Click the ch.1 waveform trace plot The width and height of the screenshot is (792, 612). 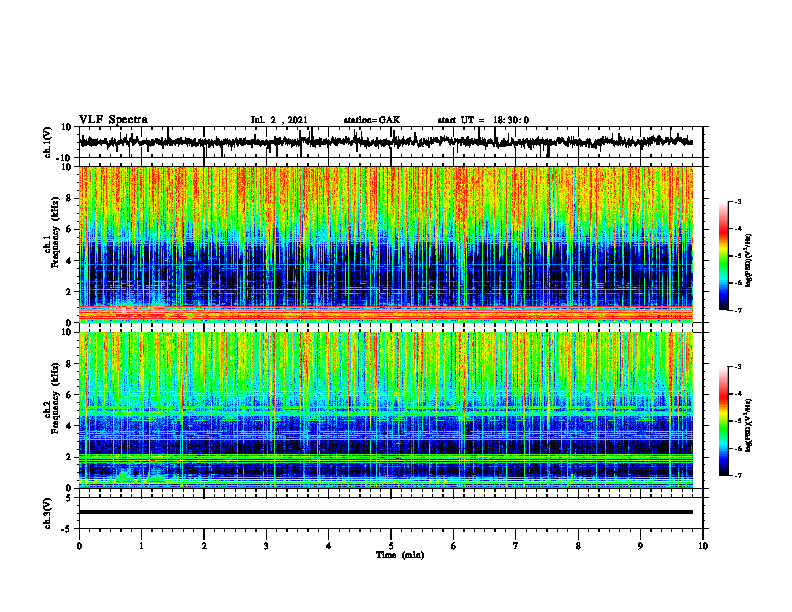386,142
